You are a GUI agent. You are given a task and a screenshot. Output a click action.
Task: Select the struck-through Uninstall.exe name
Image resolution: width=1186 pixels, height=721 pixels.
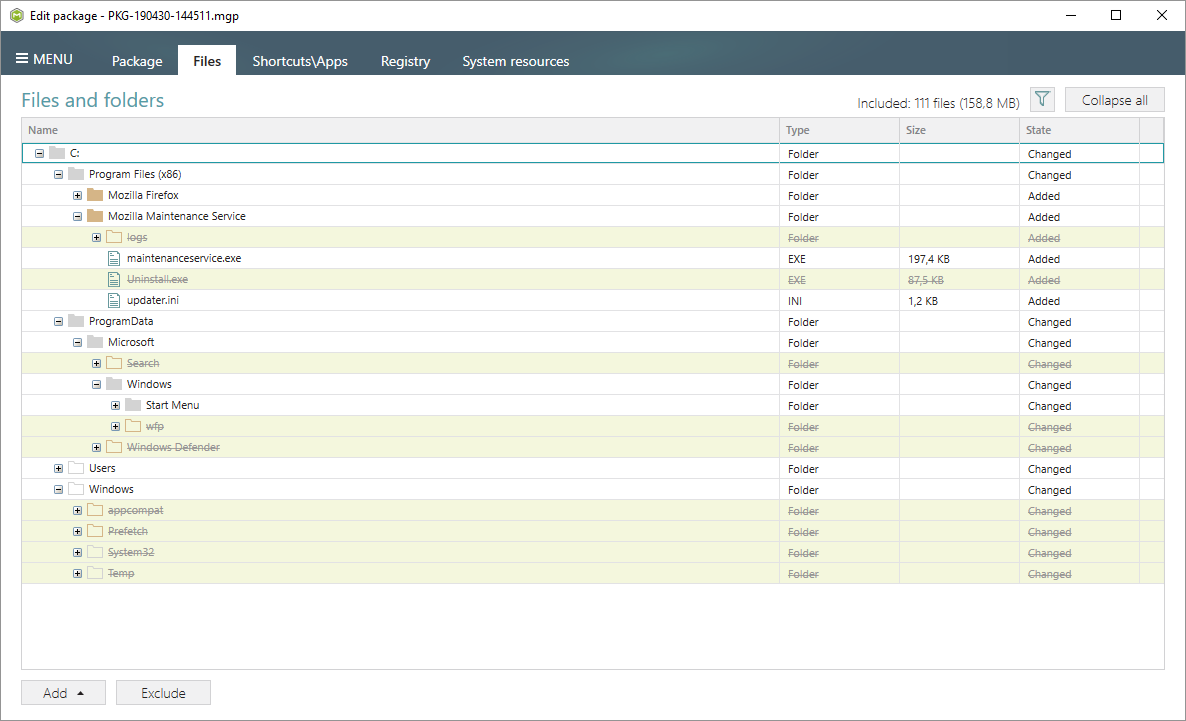pos(157,279)
